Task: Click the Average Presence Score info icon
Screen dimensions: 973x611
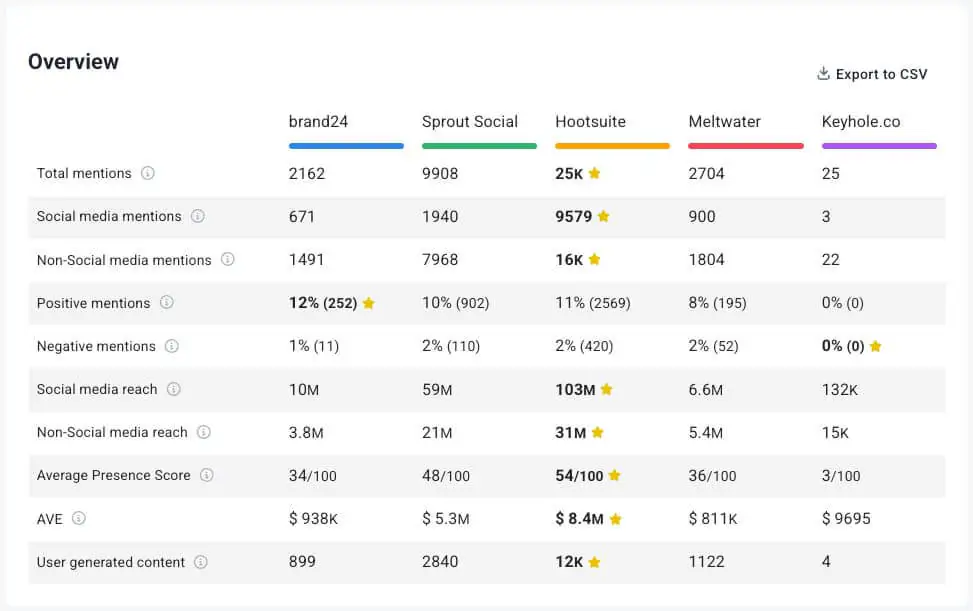Action: (x=207, y=475)
